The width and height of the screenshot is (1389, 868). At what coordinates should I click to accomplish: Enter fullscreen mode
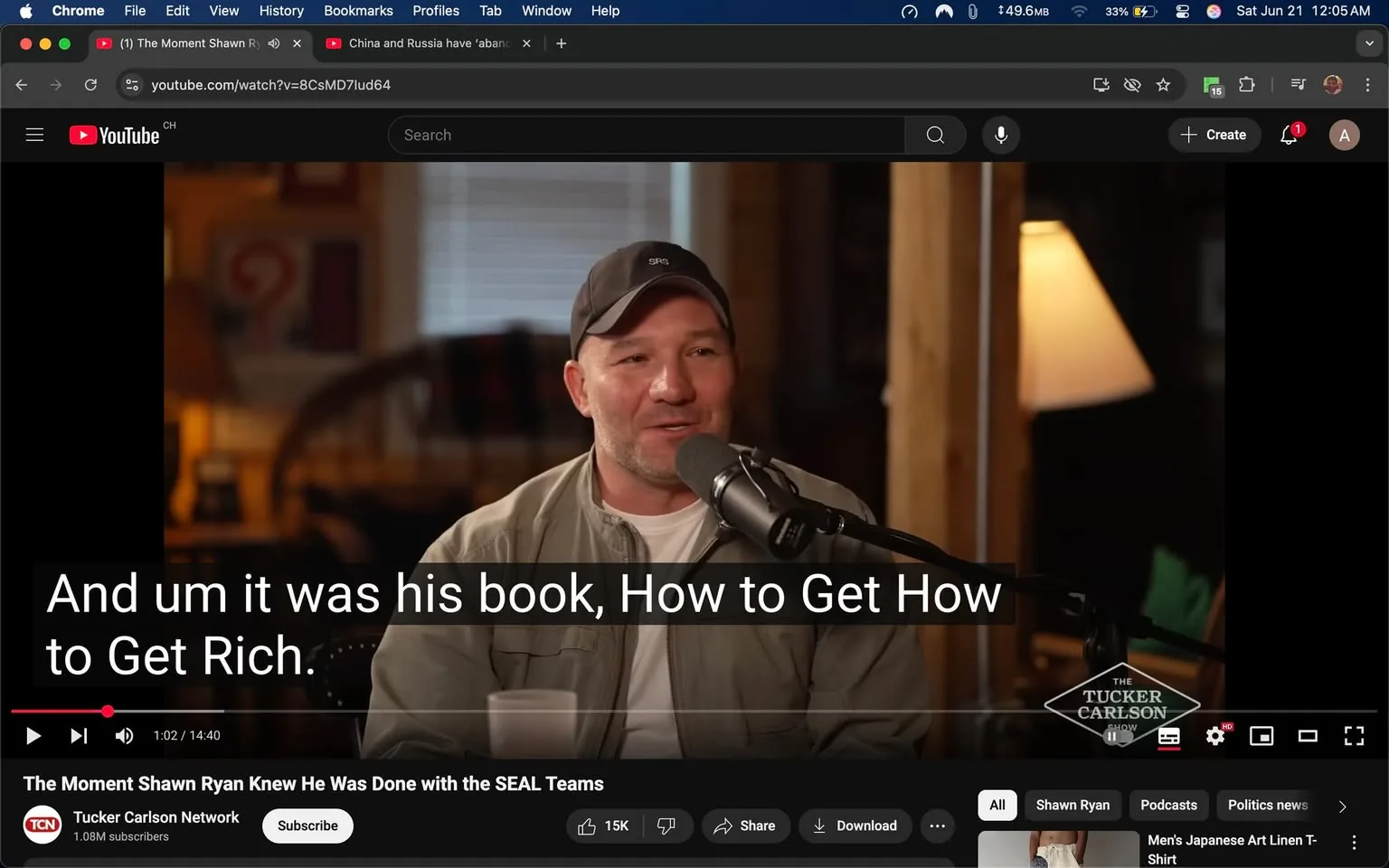(x=1354, y=736)
